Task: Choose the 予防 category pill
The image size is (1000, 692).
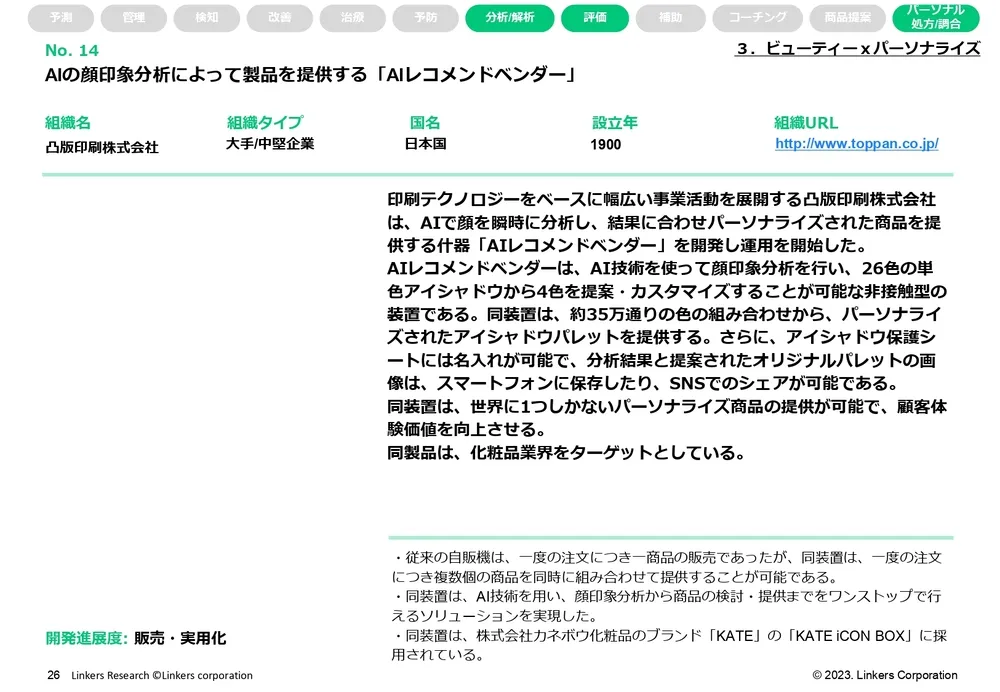Action: (x=426, y=17)
